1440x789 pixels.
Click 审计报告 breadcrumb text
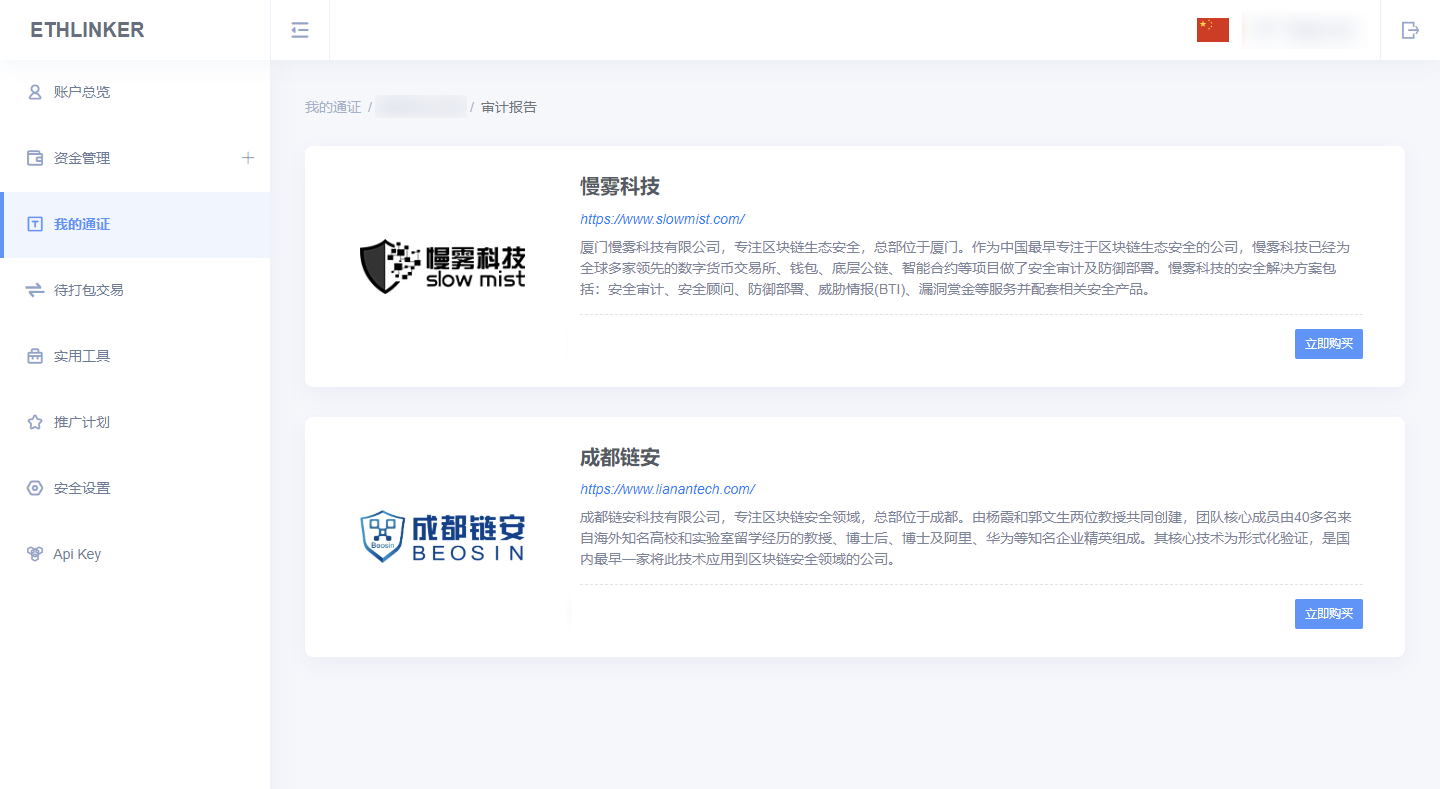[509, 107]
